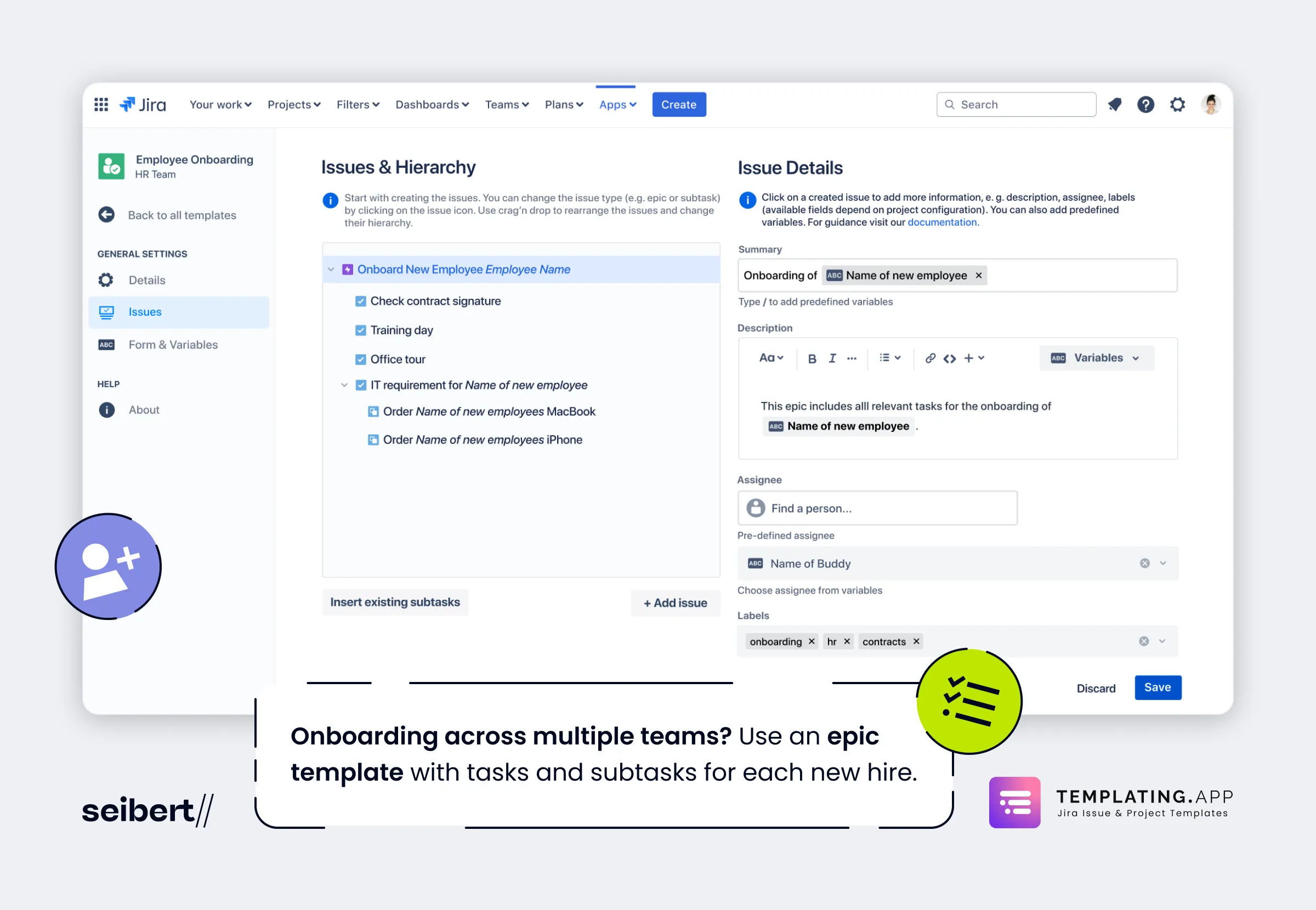This screenshot has height=910, width=1316.
Task: Open the help question mark icon
Action: pyautogui.click(x=1145, y=104)
